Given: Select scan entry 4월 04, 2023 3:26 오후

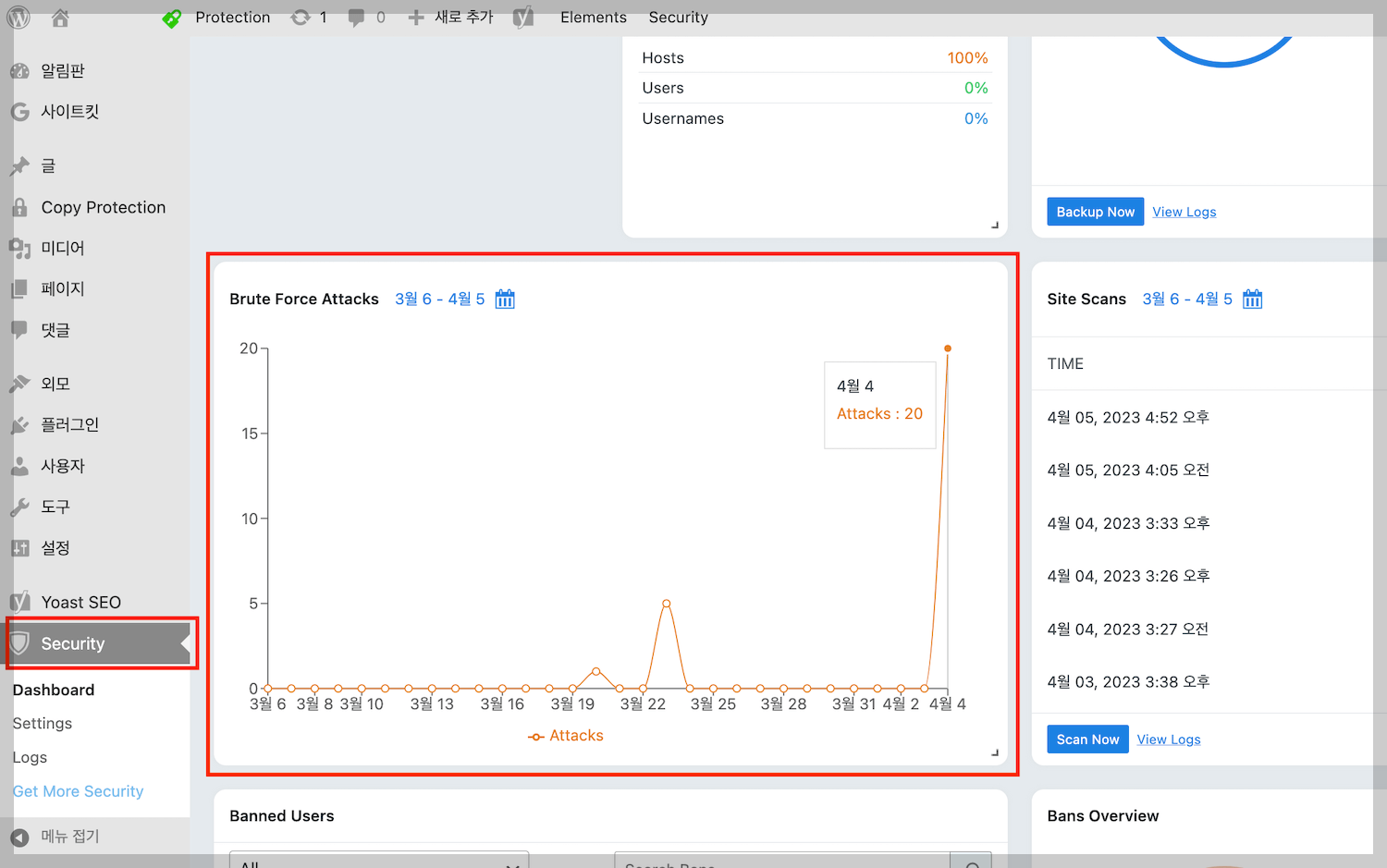Looking at the screenshot, I should click(1128, 576).
